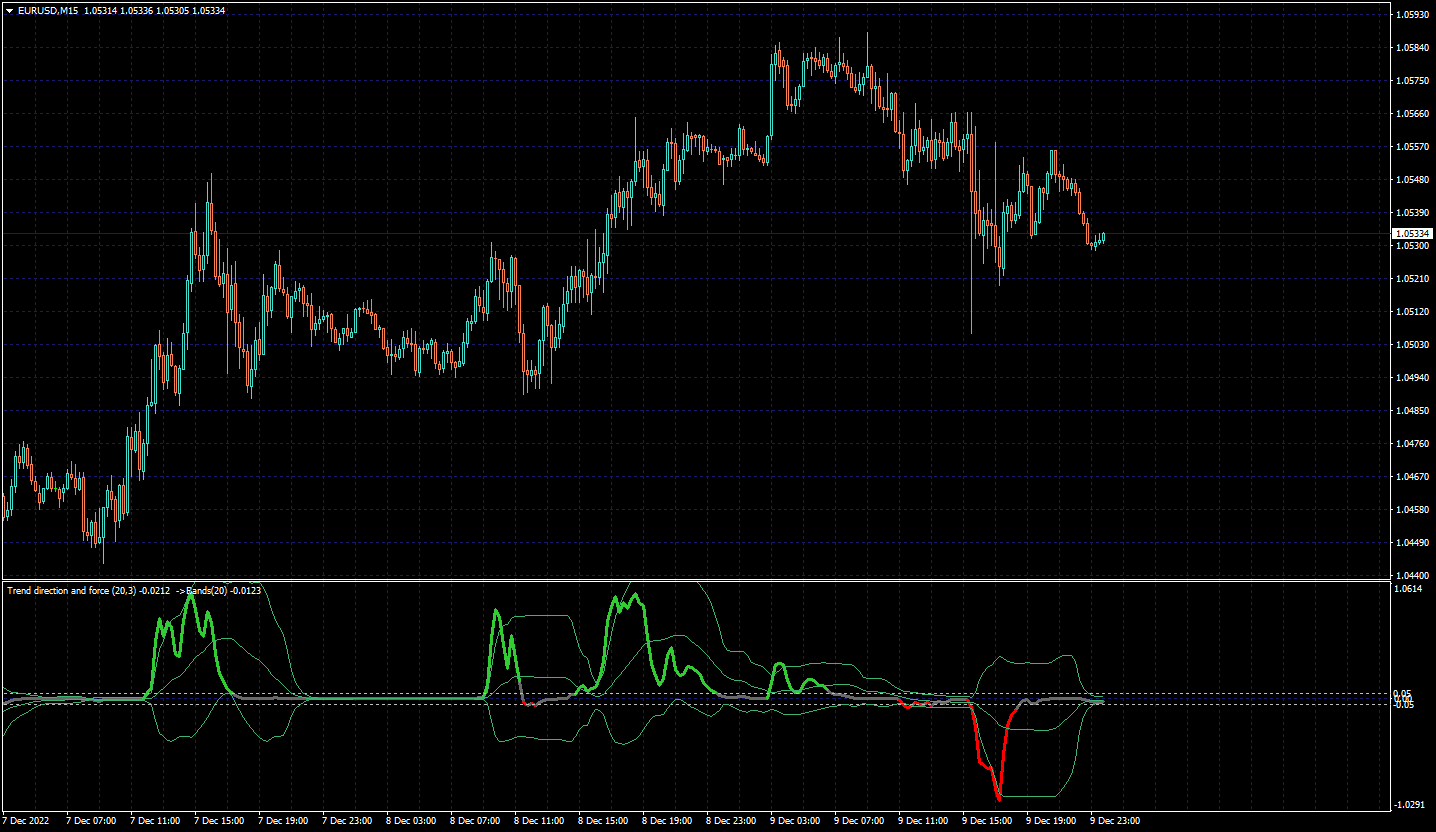This screenshot has width=1436, height=832.
Task: Click the 1.05480 price scale label
Action: pos(1412,179)
